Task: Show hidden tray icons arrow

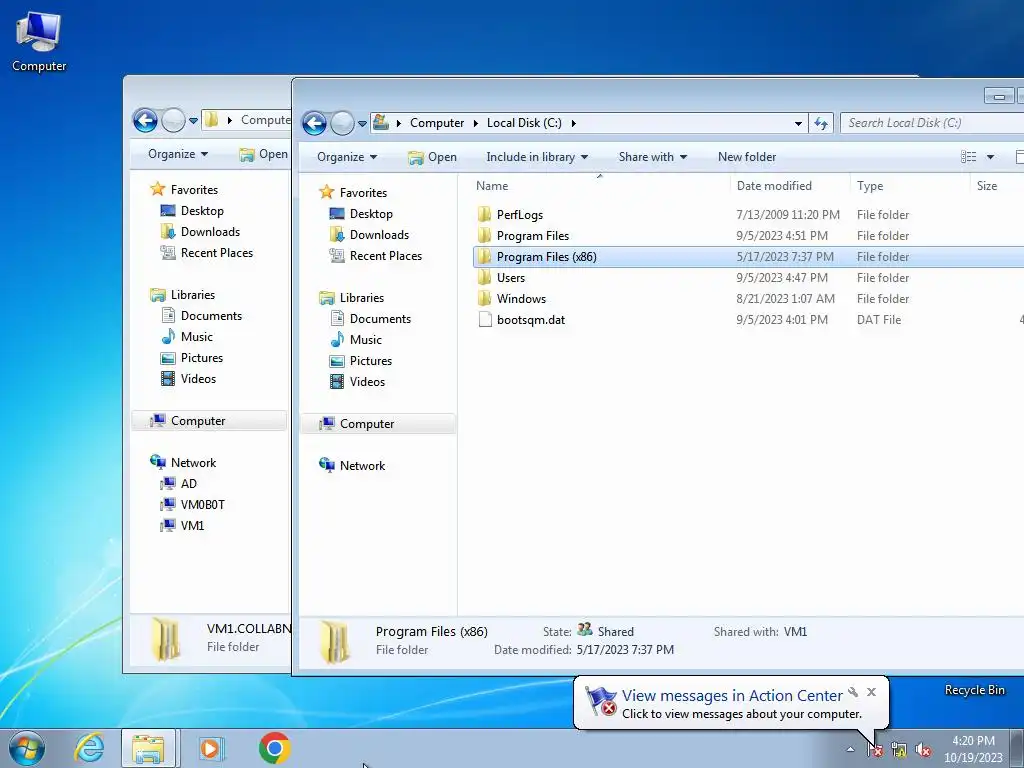Action: [850, 749]
